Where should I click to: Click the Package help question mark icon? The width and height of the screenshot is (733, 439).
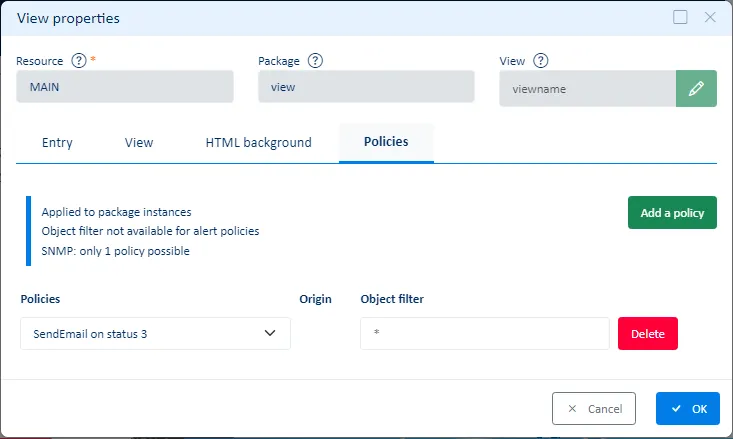tap(315, 61)
